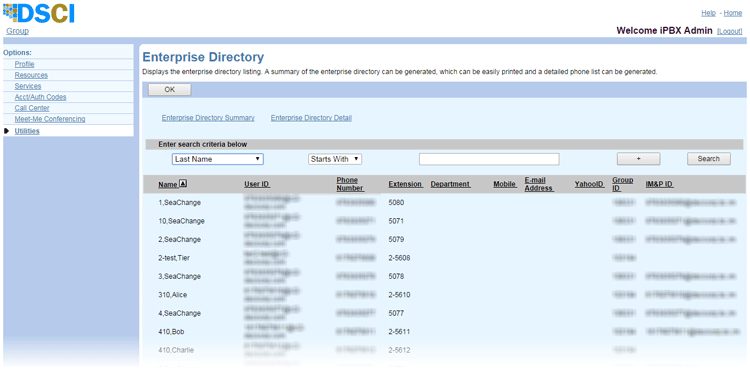Screen dimensions: 750x369
Task: Select the 3,SeaChange name entry
Action: coord(179,276)
